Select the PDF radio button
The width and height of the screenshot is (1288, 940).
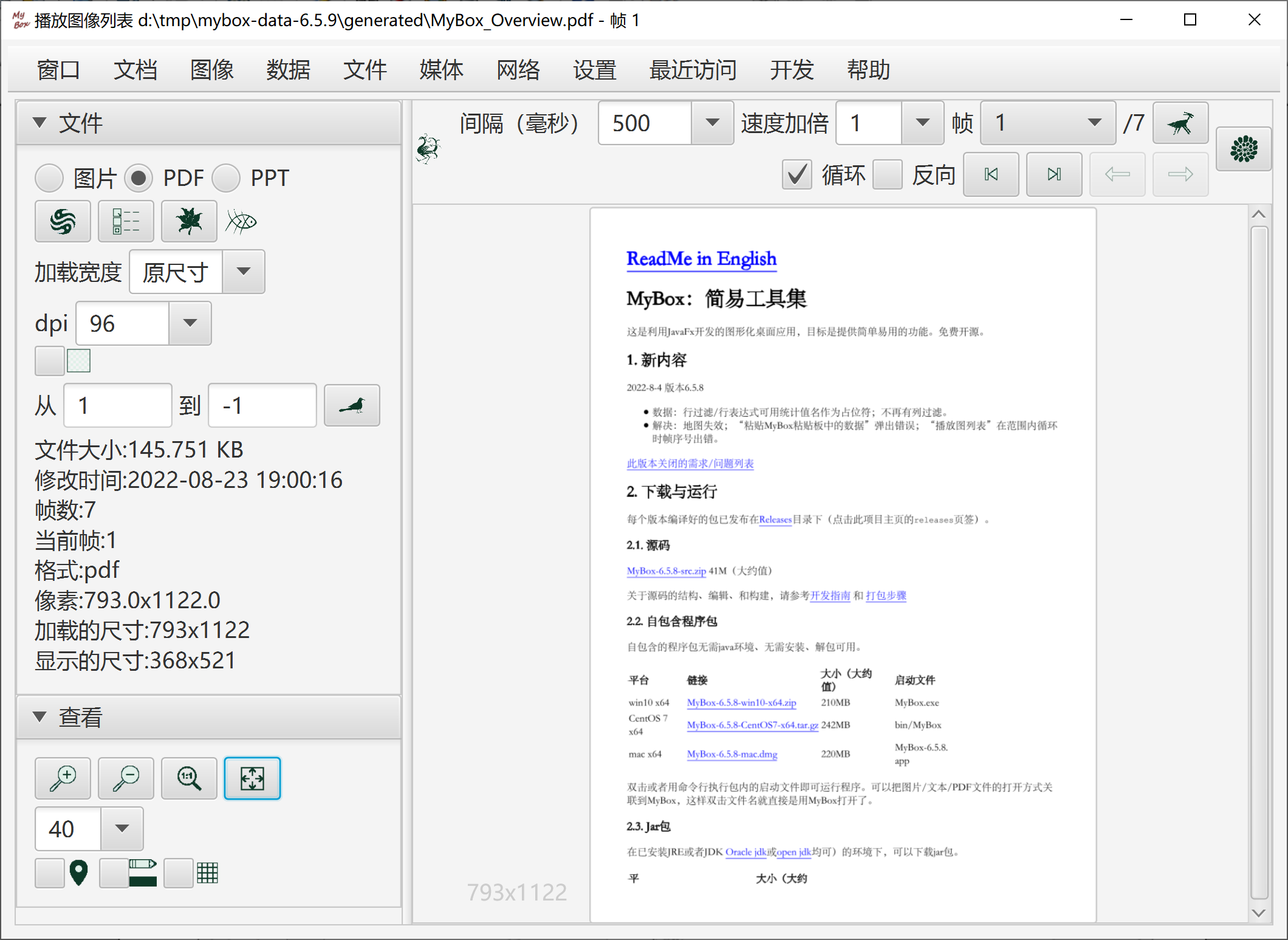click(x=139, y=178)
